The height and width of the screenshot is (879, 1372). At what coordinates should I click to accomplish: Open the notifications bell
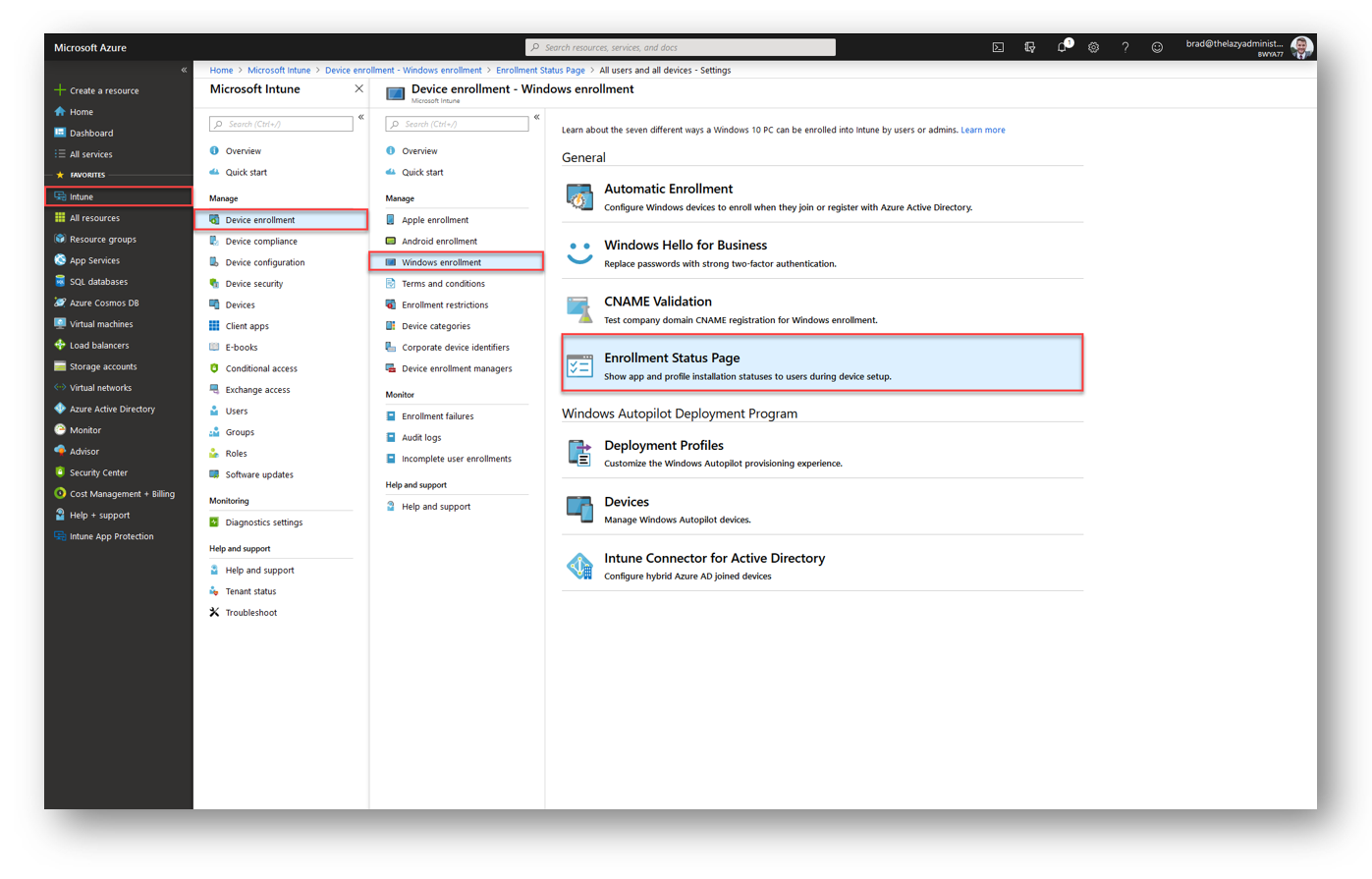(x=1063, y=46)
